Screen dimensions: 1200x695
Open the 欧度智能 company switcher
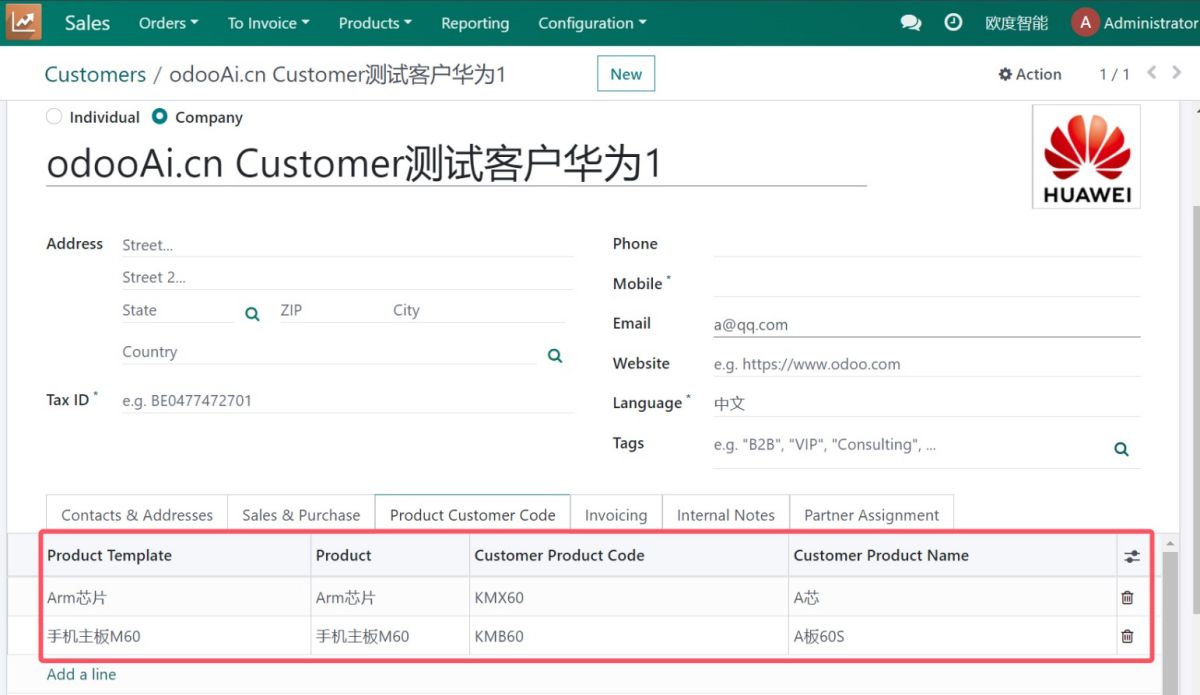1016,23
